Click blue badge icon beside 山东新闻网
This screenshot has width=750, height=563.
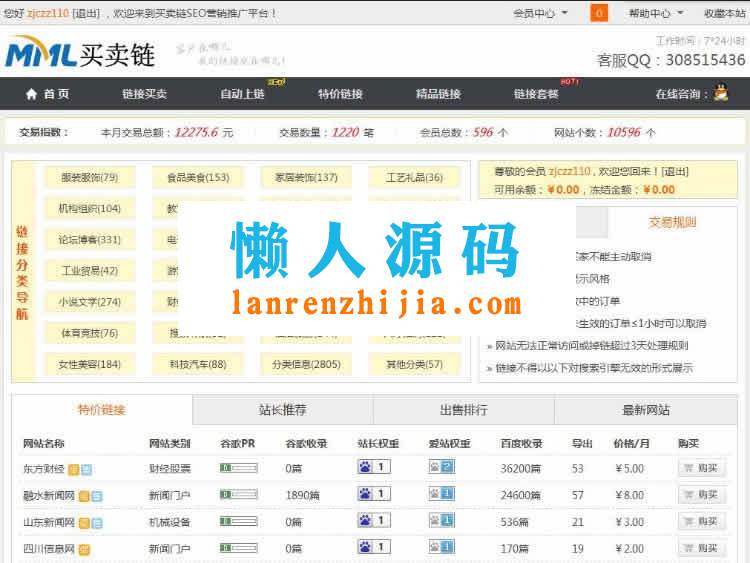point(97,523)
